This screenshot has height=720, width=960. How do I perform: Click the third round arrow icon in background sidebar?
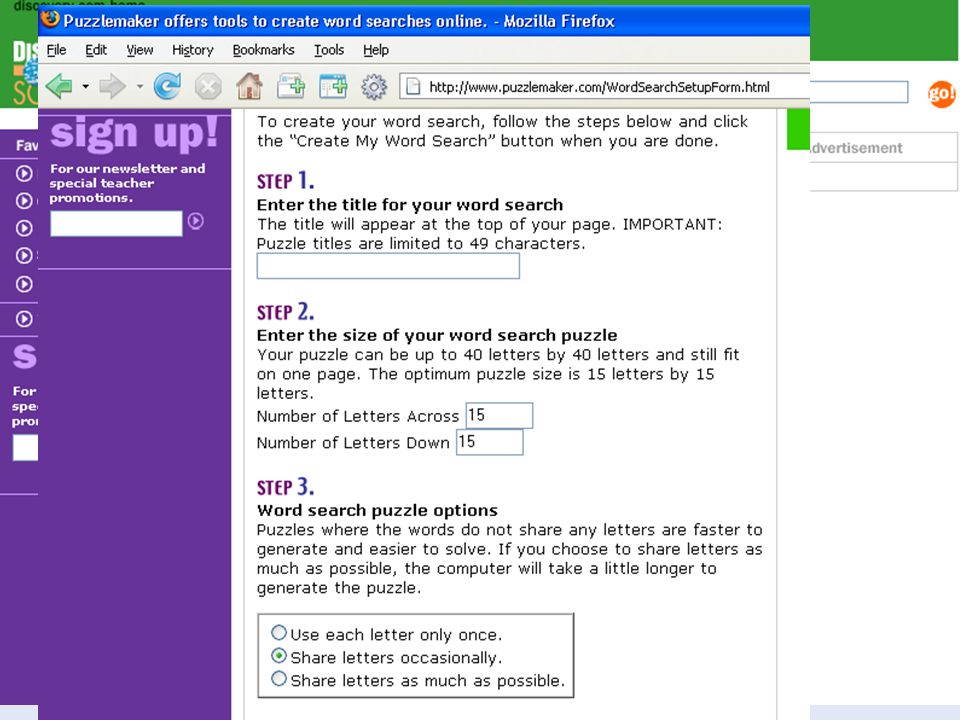pyautogui.click(x=24, y=228)
